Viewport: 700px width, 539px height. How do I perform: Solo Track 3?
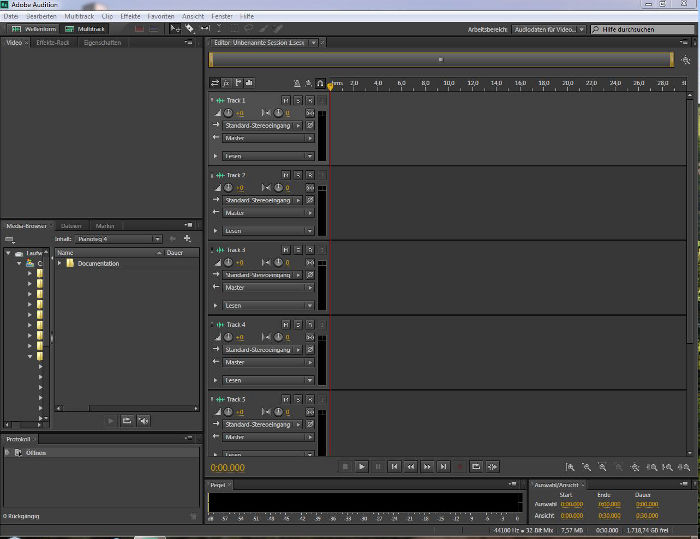tap(298, 250)
